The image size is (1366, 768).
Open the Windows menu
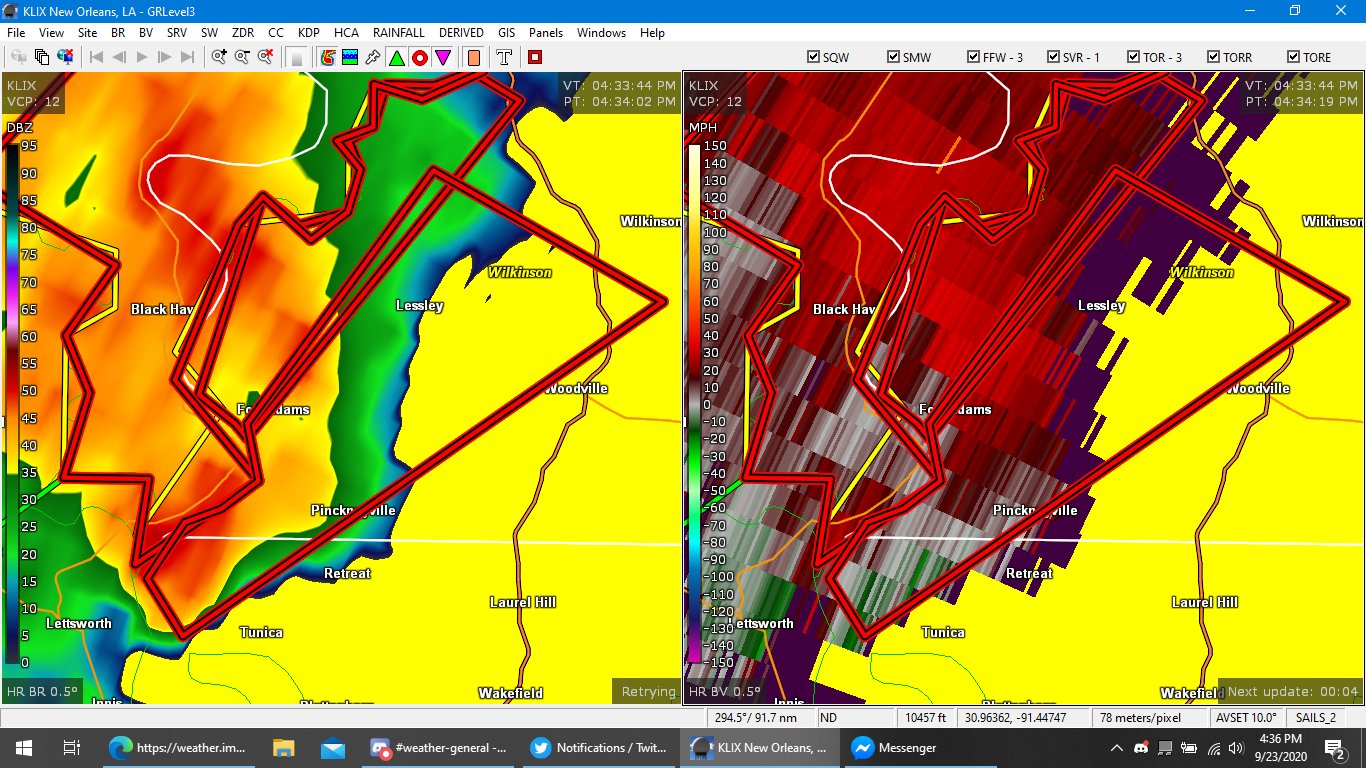pyautogui.click(x=602, y=33)
